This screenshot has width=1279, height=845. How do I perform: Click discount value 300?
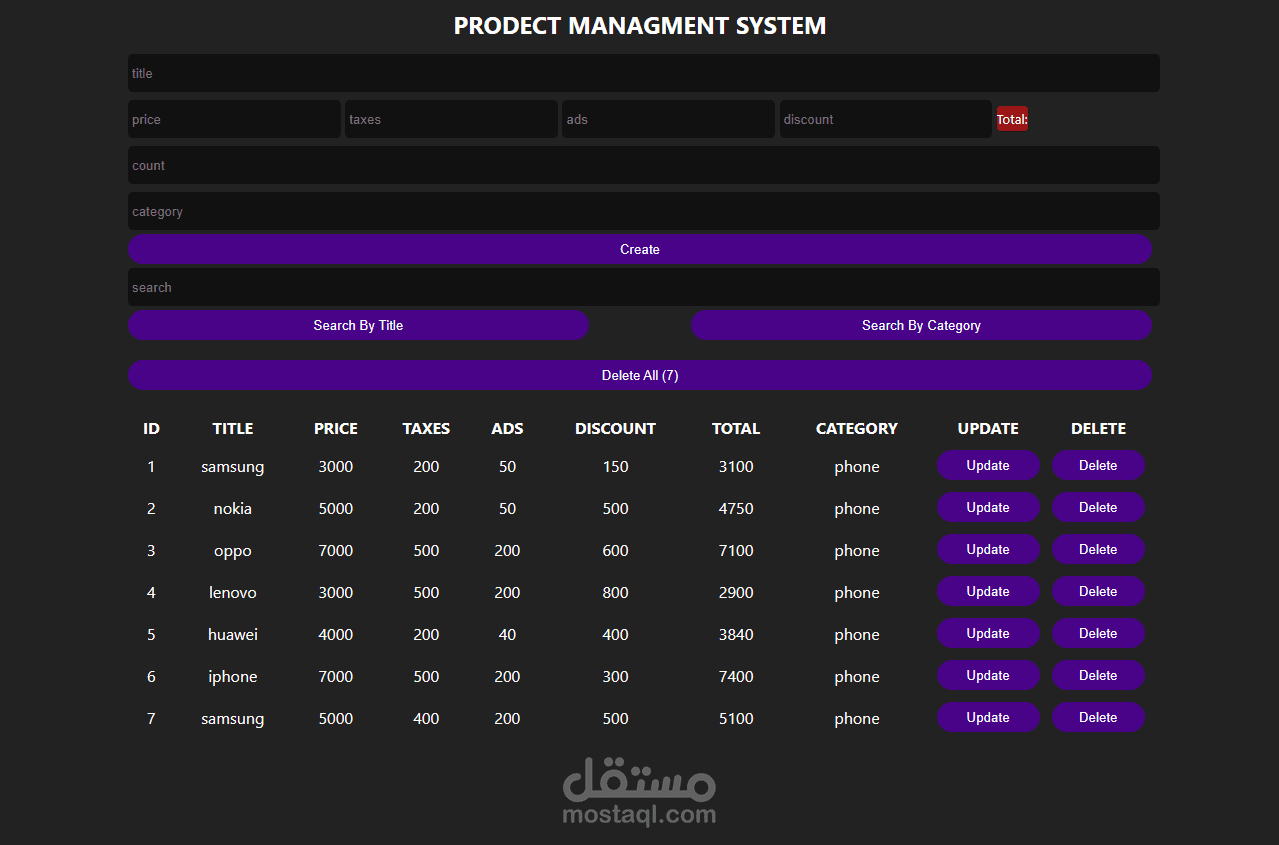tap(616, 676)
